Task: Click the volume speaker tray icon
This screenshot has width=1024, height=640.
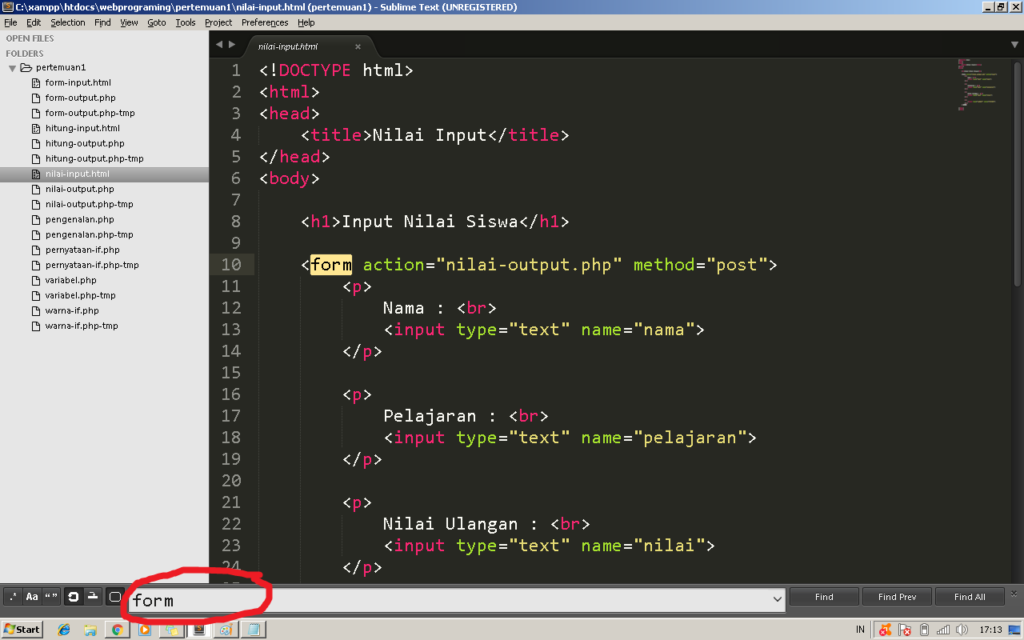Action: (962, 630)
